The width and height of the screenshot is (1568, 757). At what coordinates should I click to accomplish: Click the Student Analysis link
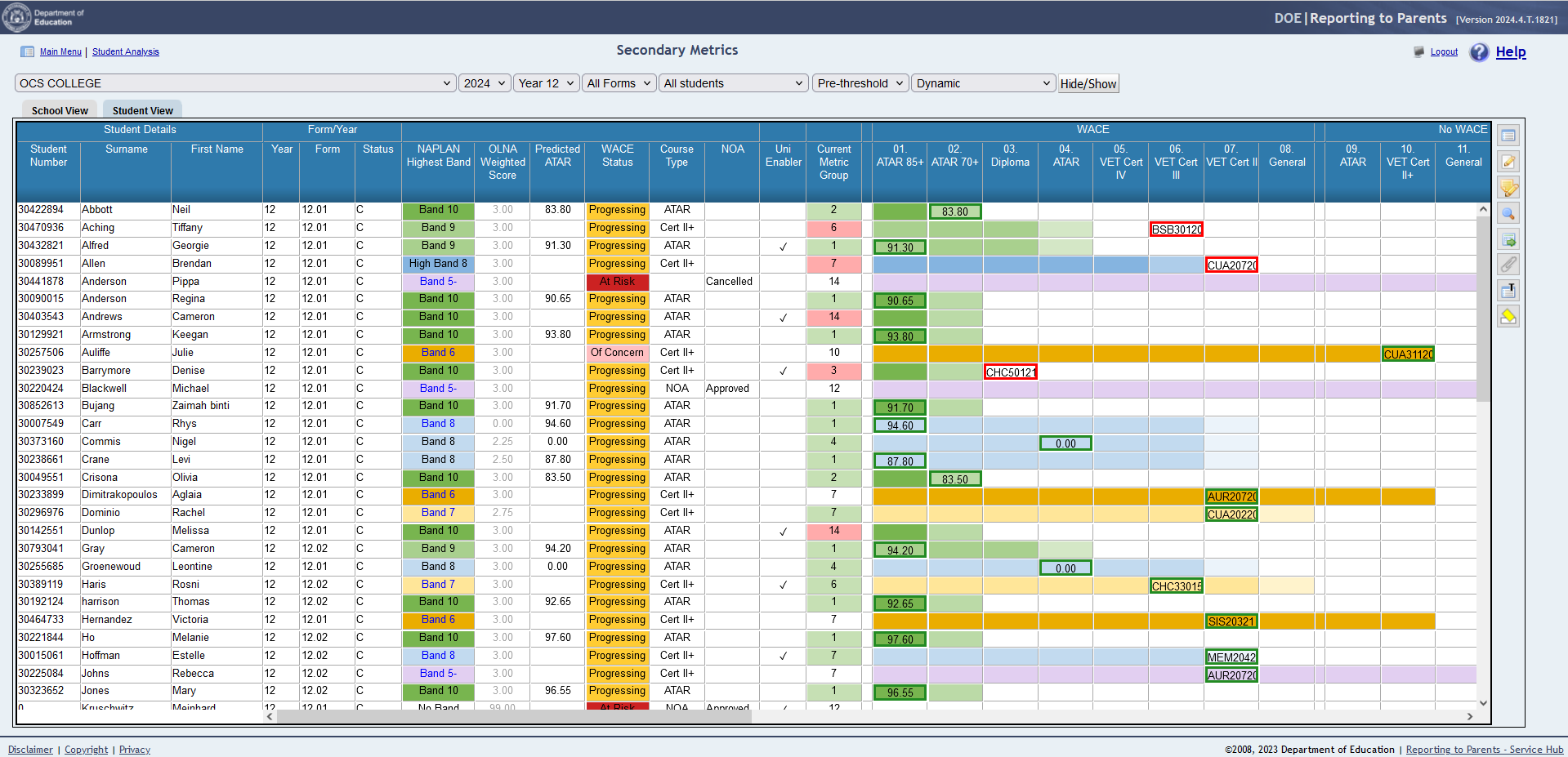click(x=126, y=52)
